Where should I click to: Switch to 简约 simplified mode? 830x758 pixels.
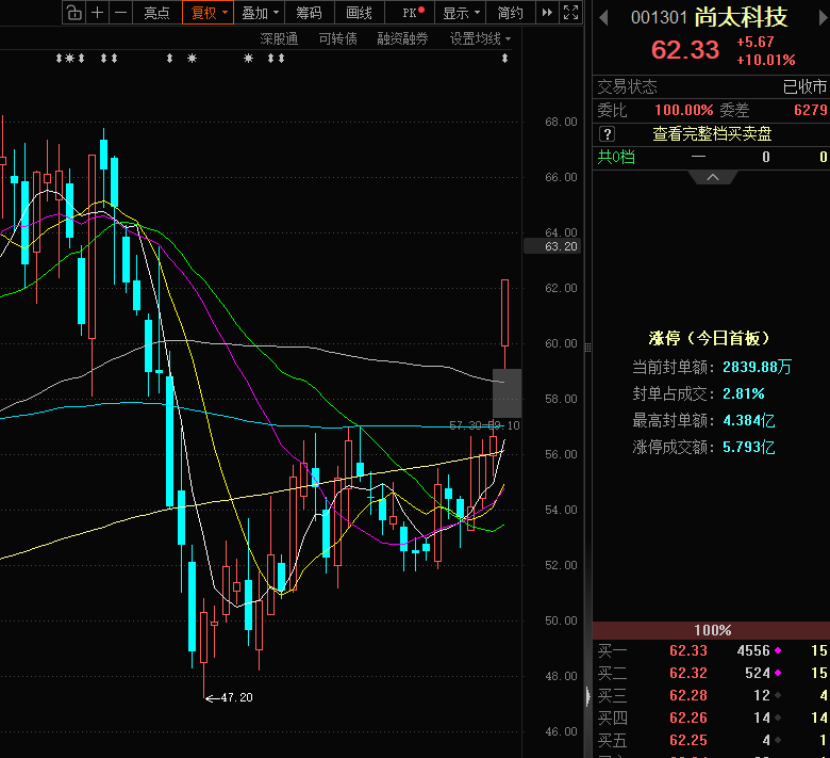coord(510,13)
